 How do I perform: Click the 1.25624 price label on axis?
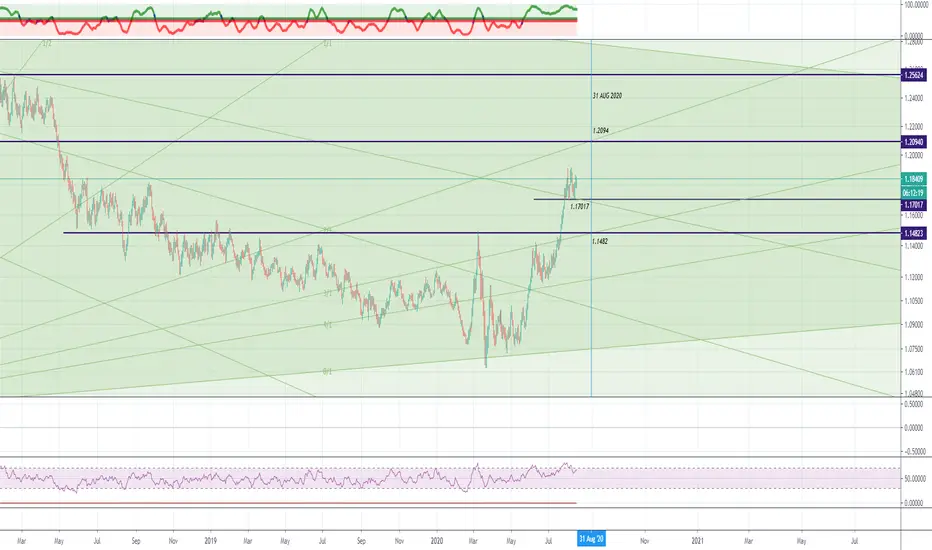point(914,75)
